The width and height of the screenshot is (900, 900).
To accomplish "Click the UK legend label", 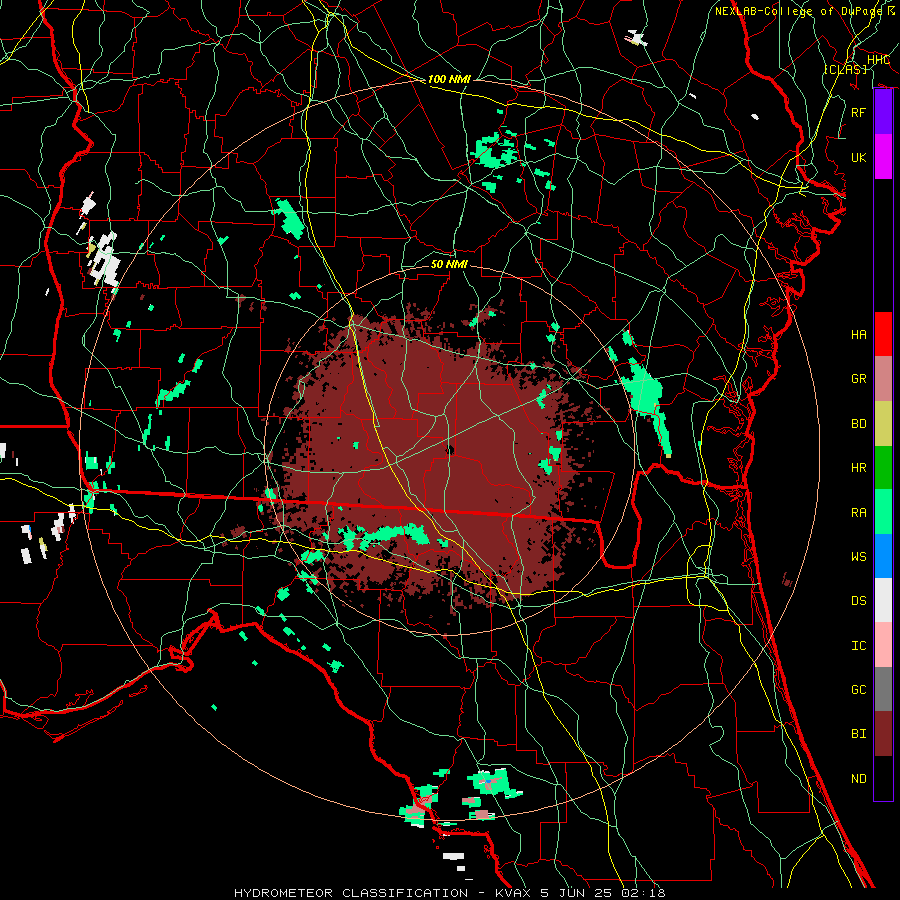I will [859, 157].
